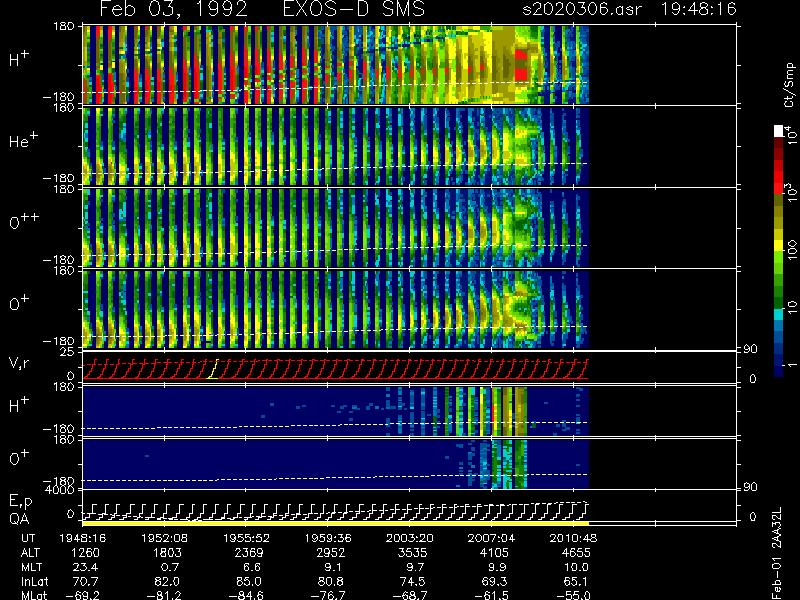Image resolution: width=800 pixels, height=600 pixels.
Task: Click the 'Ct/Smp' colorbar unit label
Action: (x=789, y=85)
